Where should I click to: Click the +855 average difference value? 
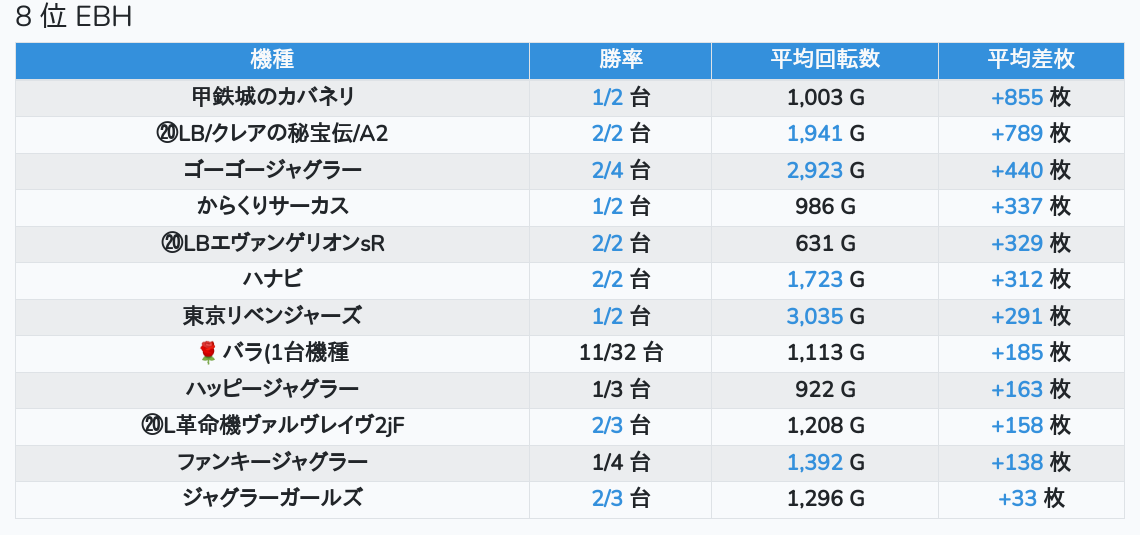[1016, 97]
